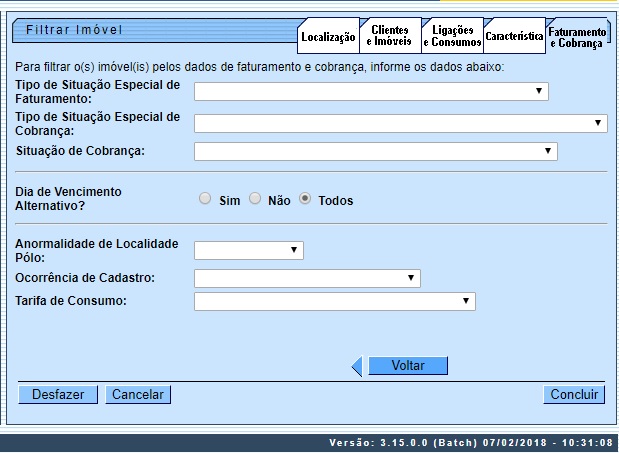Select the Todos radio button

point(305,199)
